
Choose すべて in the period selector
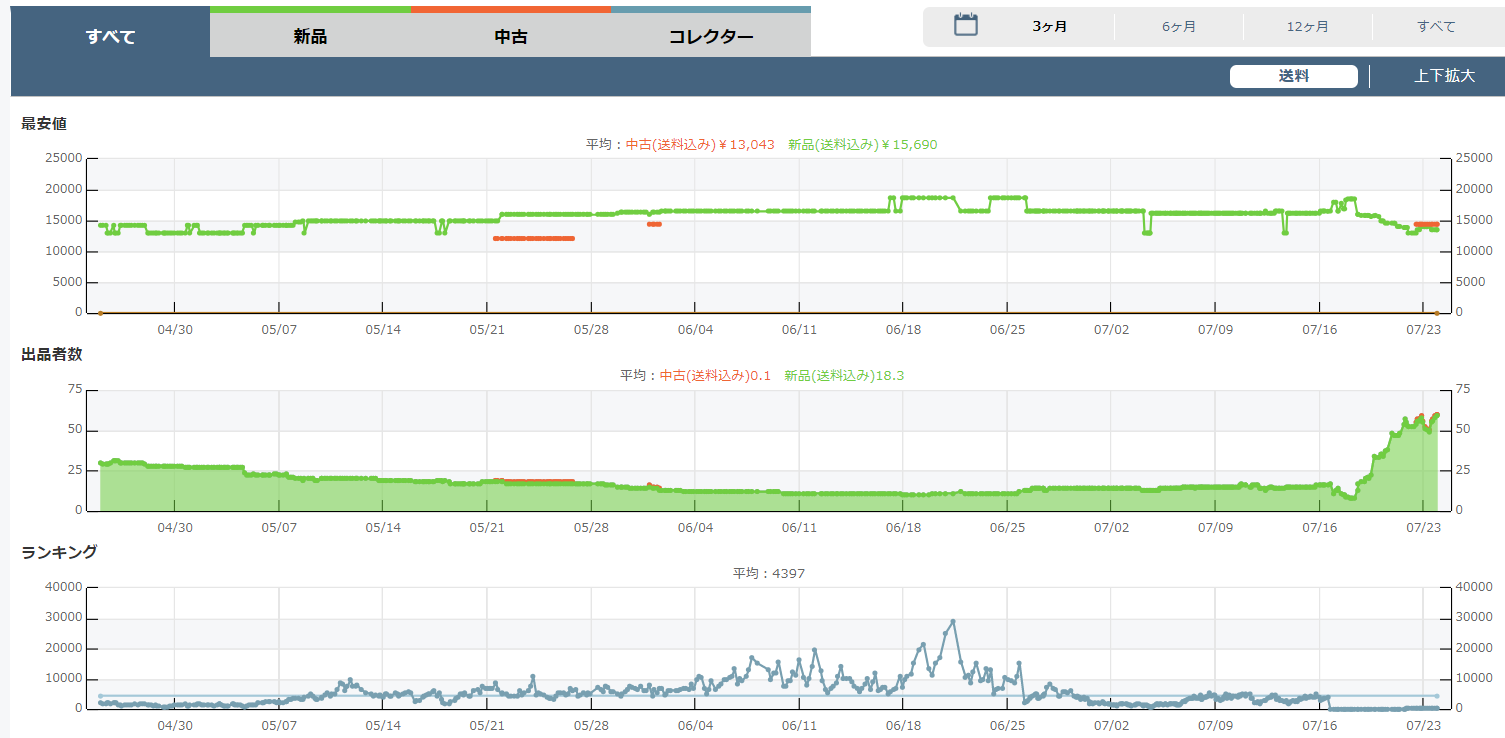point(1436,27)
